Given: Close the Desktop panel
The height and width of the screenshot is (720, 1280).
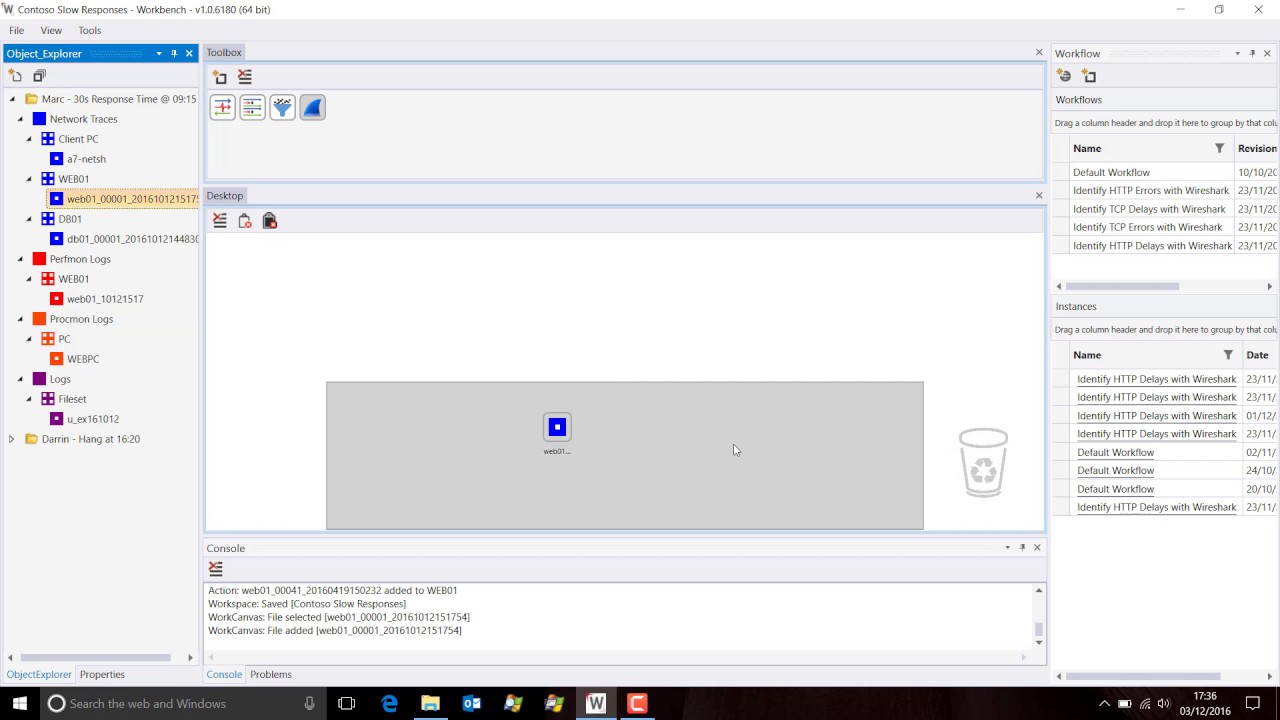Looking at the screenshot, I should [1039, 195].
